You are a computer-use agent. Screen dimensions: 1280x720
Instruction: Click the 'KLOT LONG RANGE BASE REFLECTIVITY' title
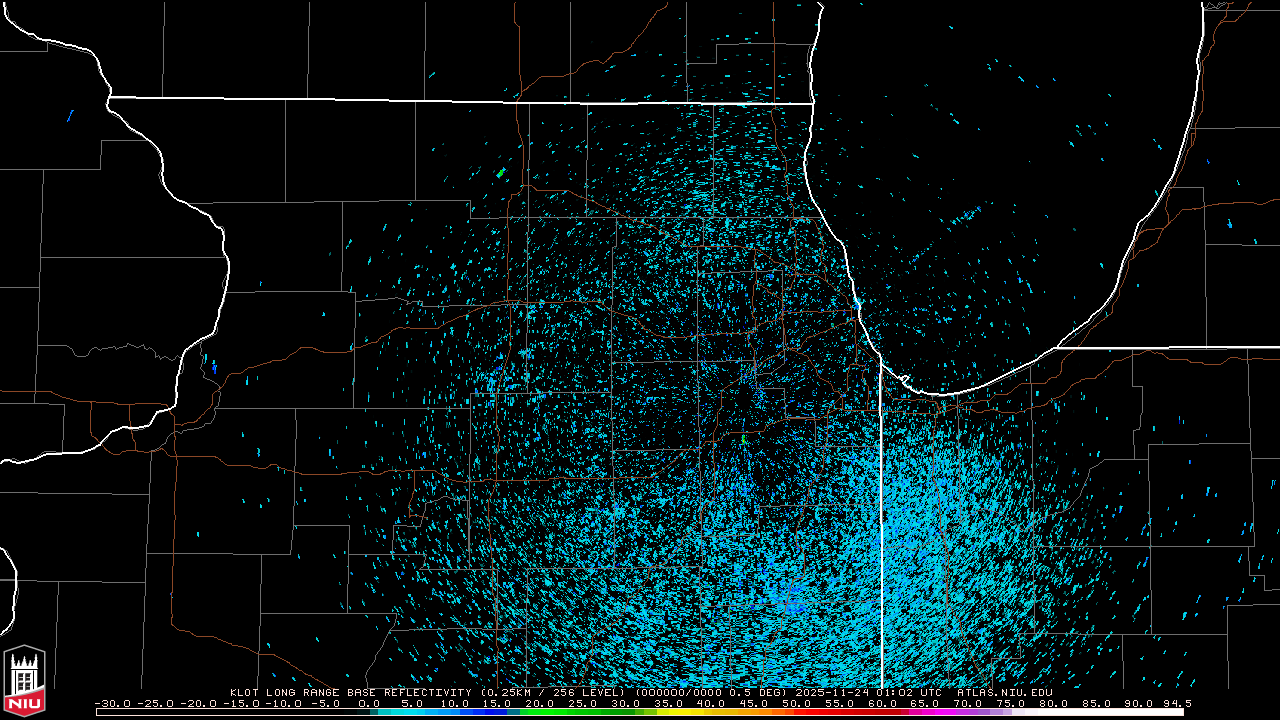[353, 692]
